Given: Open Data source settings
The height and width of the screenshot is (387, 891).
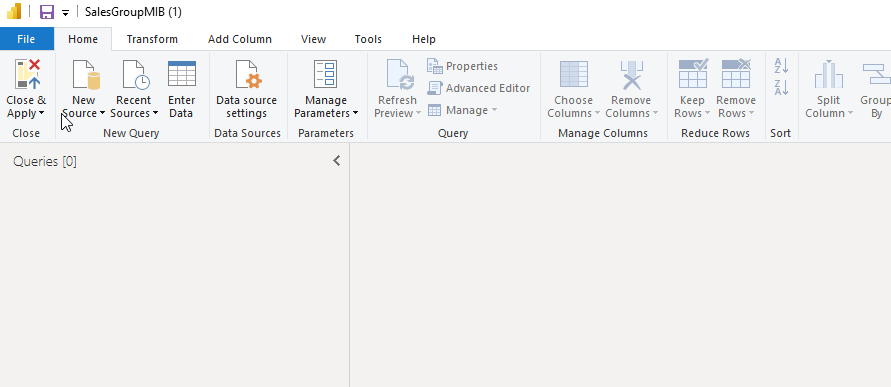Looking at the screenshot, I should tap(246, 89).
